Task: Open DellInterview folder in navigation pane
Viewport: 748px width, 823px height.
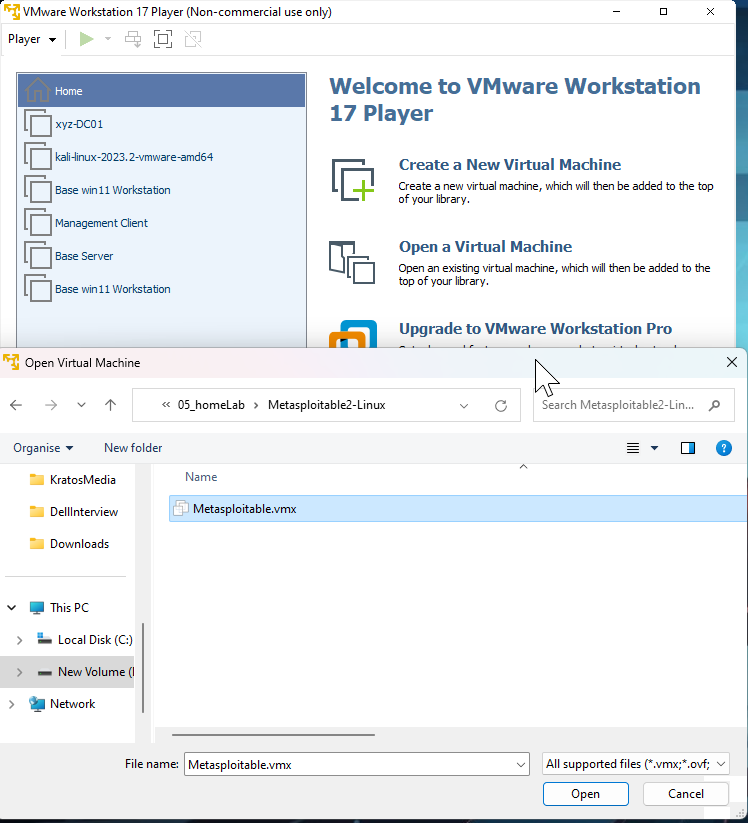Action: point(73,512)
